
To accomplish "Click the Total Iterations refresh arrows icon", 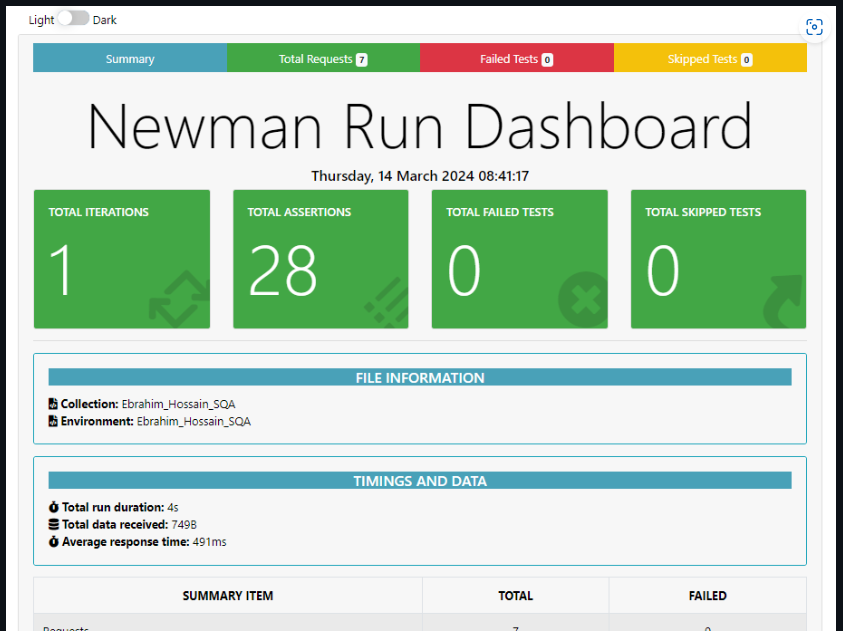I will click(x=178, y=299).
